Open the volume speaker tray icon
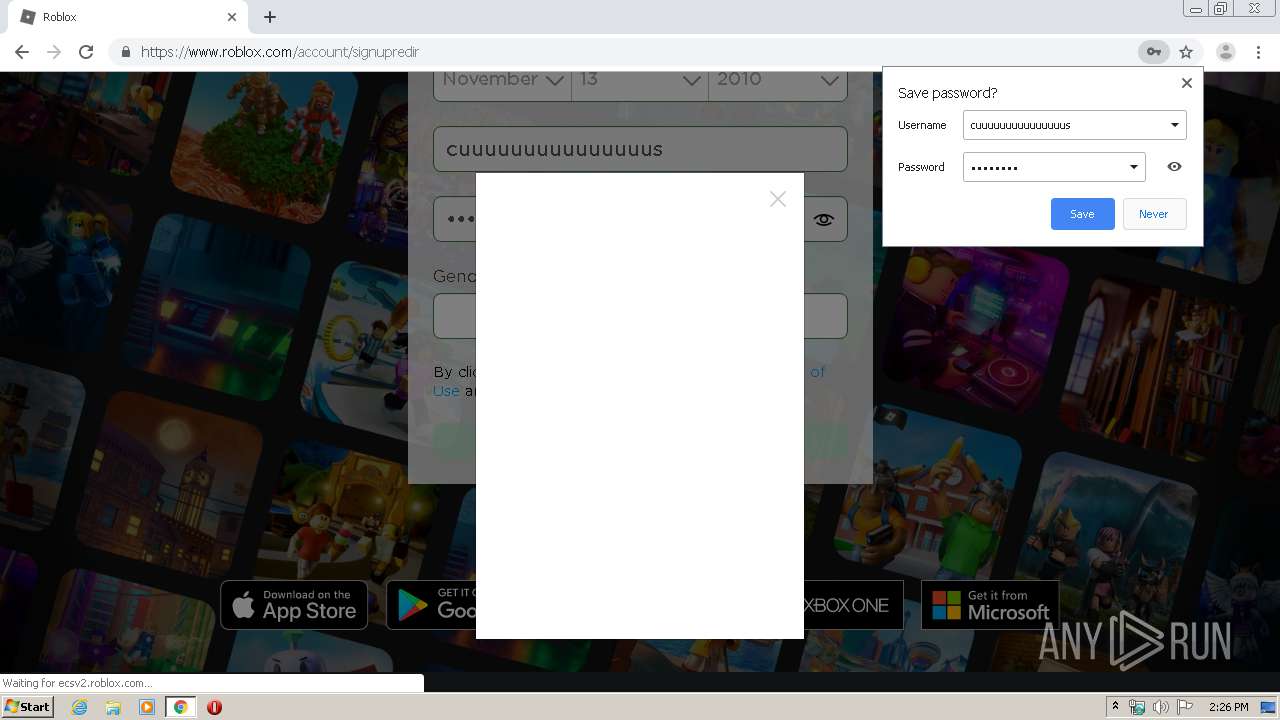1280x720 pixels. tap(1161, 707)
